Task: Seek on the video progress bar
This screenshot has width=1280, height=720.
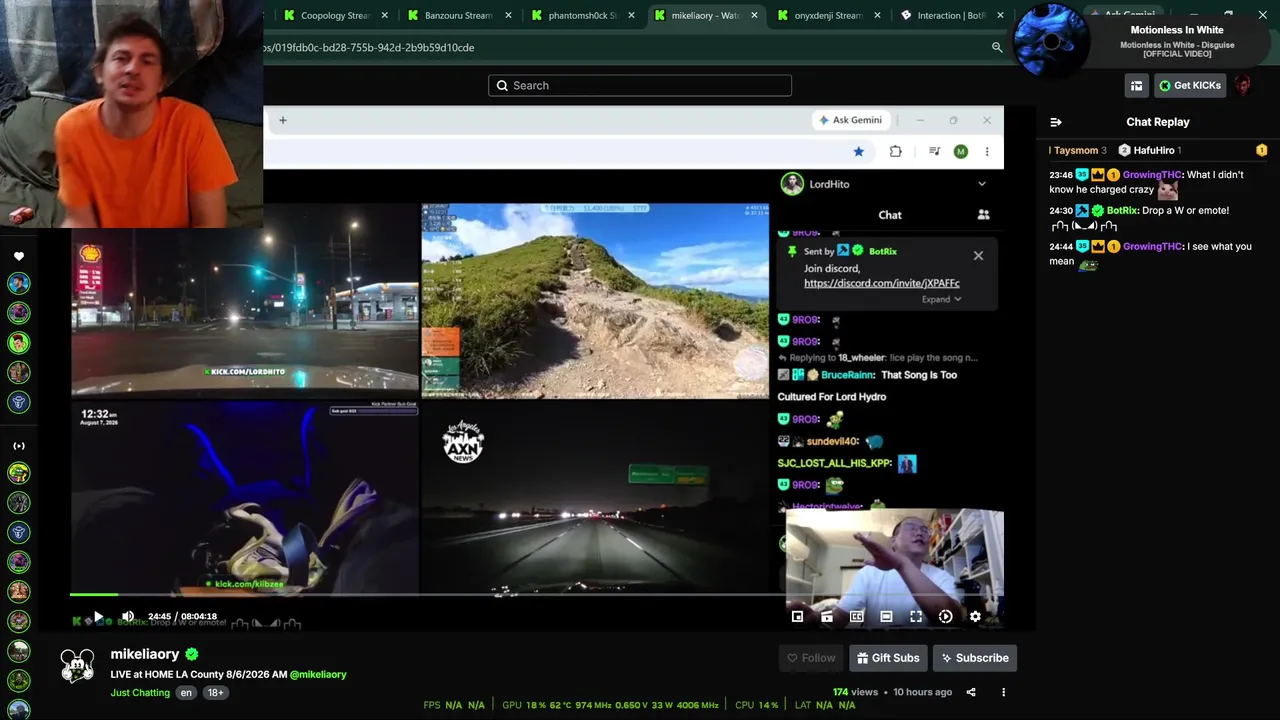Action: (x=536, y=595)
